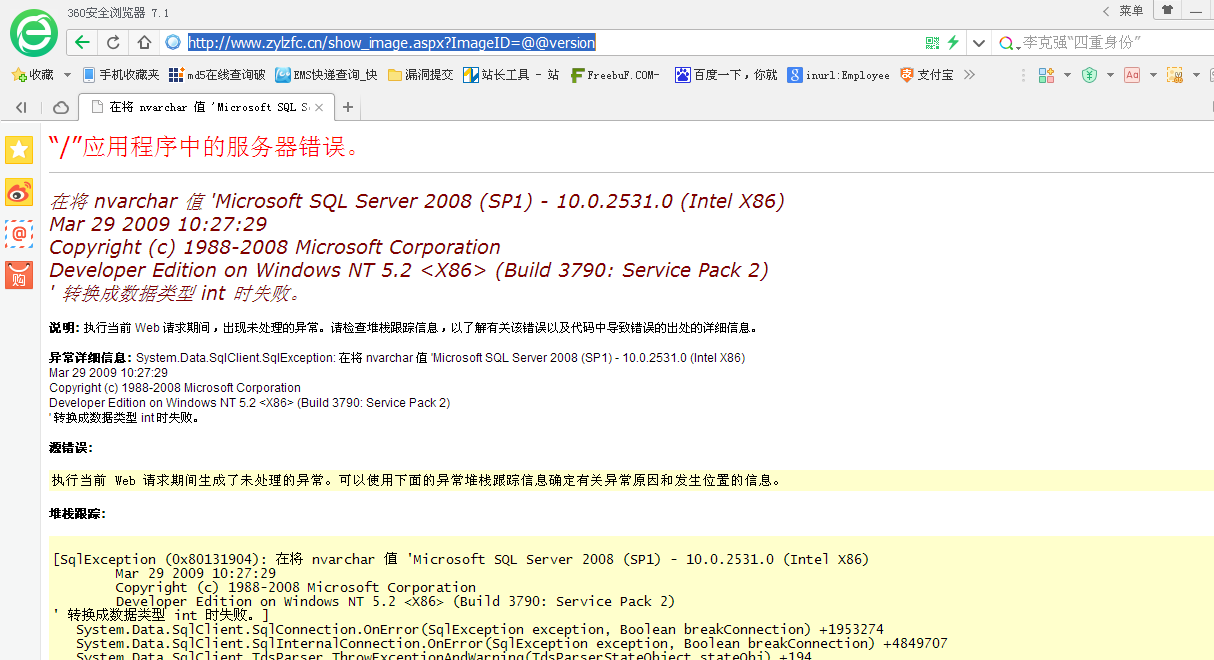Select the tab titled 在将 nvarchar 值
Image resolution: width=1214 pixels, height=660 pixels.
coord(206,107)
